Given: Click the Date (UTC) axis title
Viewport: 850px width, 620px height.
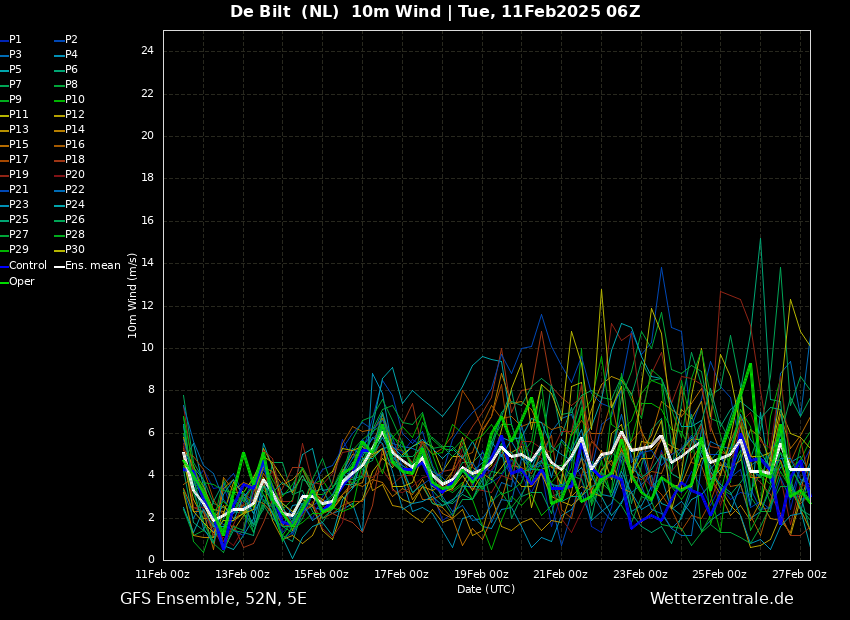Looking at the screenshot, I should point(486,589).
